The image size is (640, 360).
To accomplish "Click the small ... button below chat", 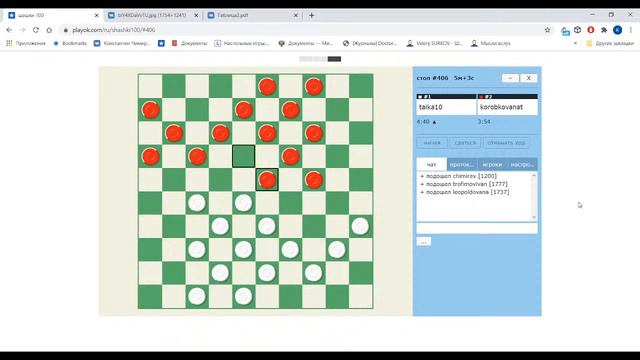I will coord(424,242).
